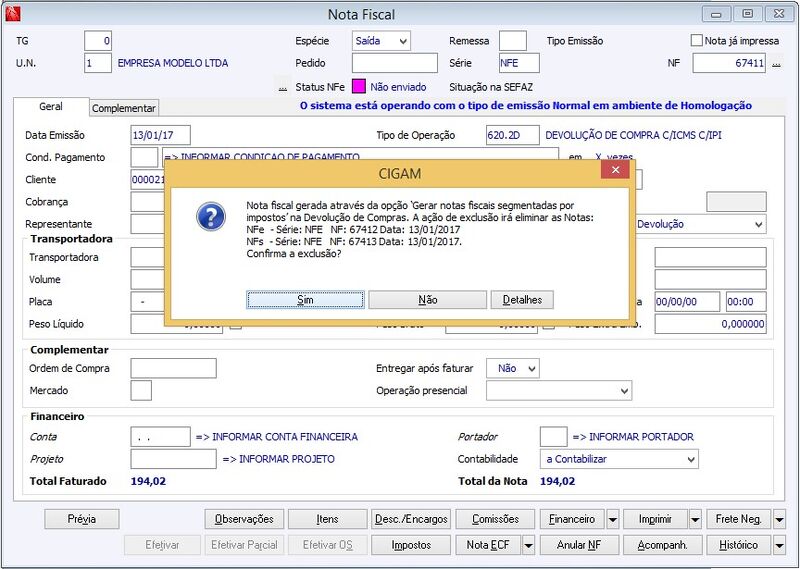This screenshot has width=800, height=569.
Task: Expand the Histórico dropdown arrow
Action: coord(779,546)
